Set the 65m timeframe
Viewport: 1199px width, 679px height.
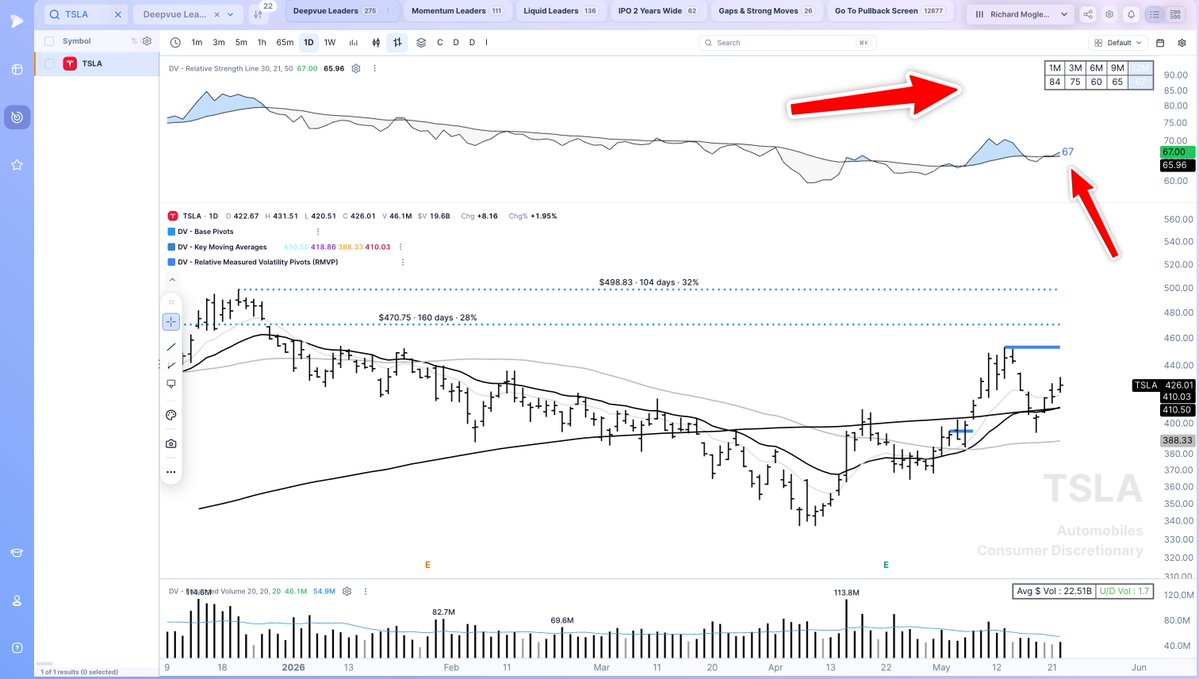(x=284, y=43)
